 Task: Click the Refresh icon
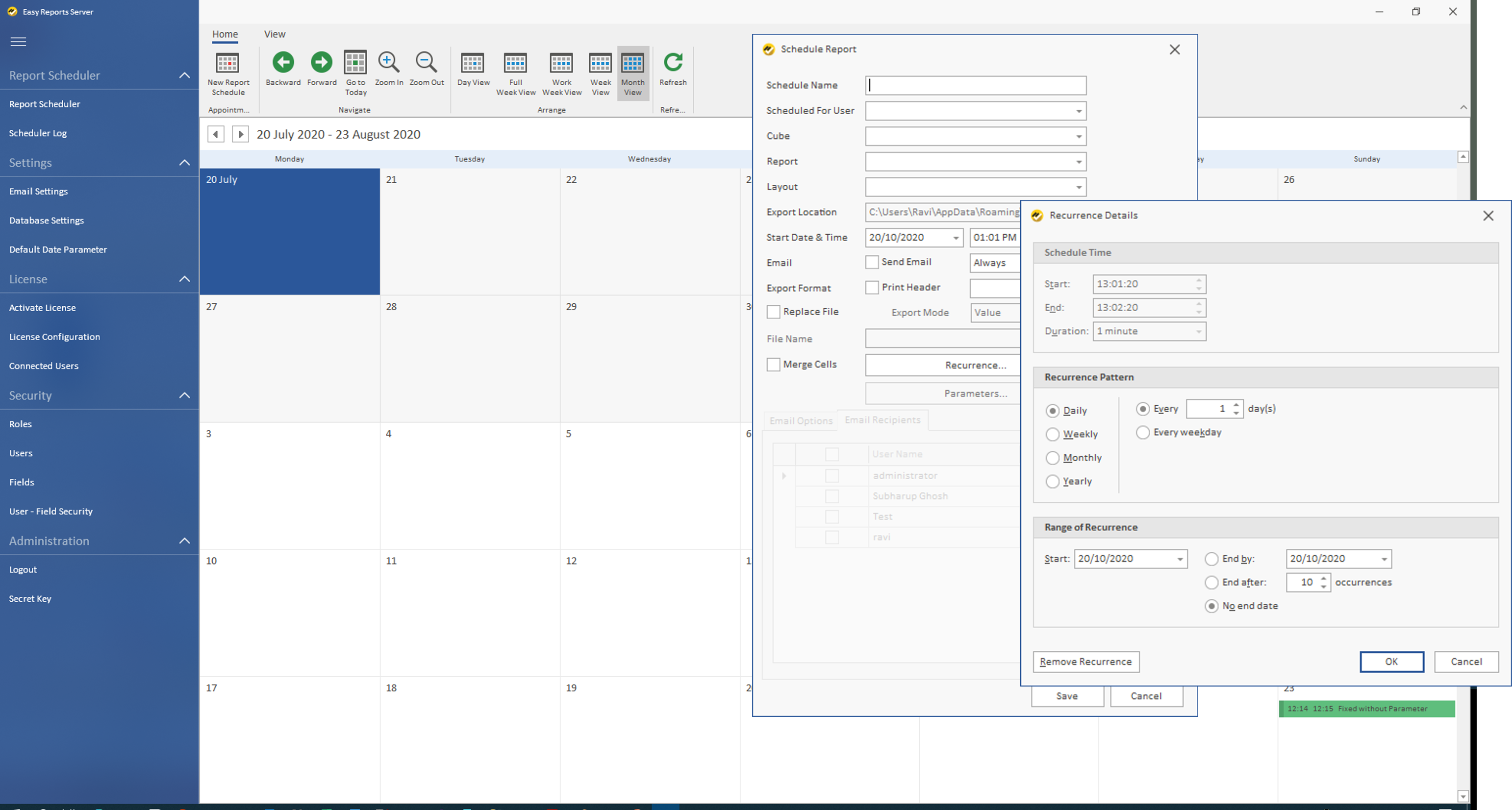pos(673,62)
